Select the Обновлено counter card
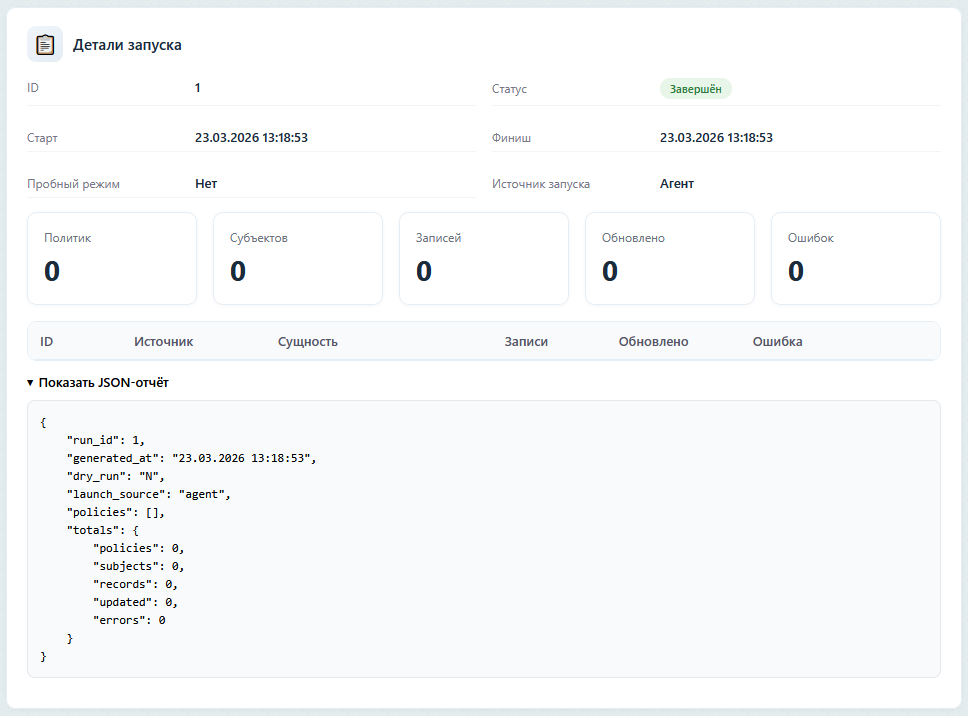The width and height of the screenshot is (968, 716). (x=670, y=258)
